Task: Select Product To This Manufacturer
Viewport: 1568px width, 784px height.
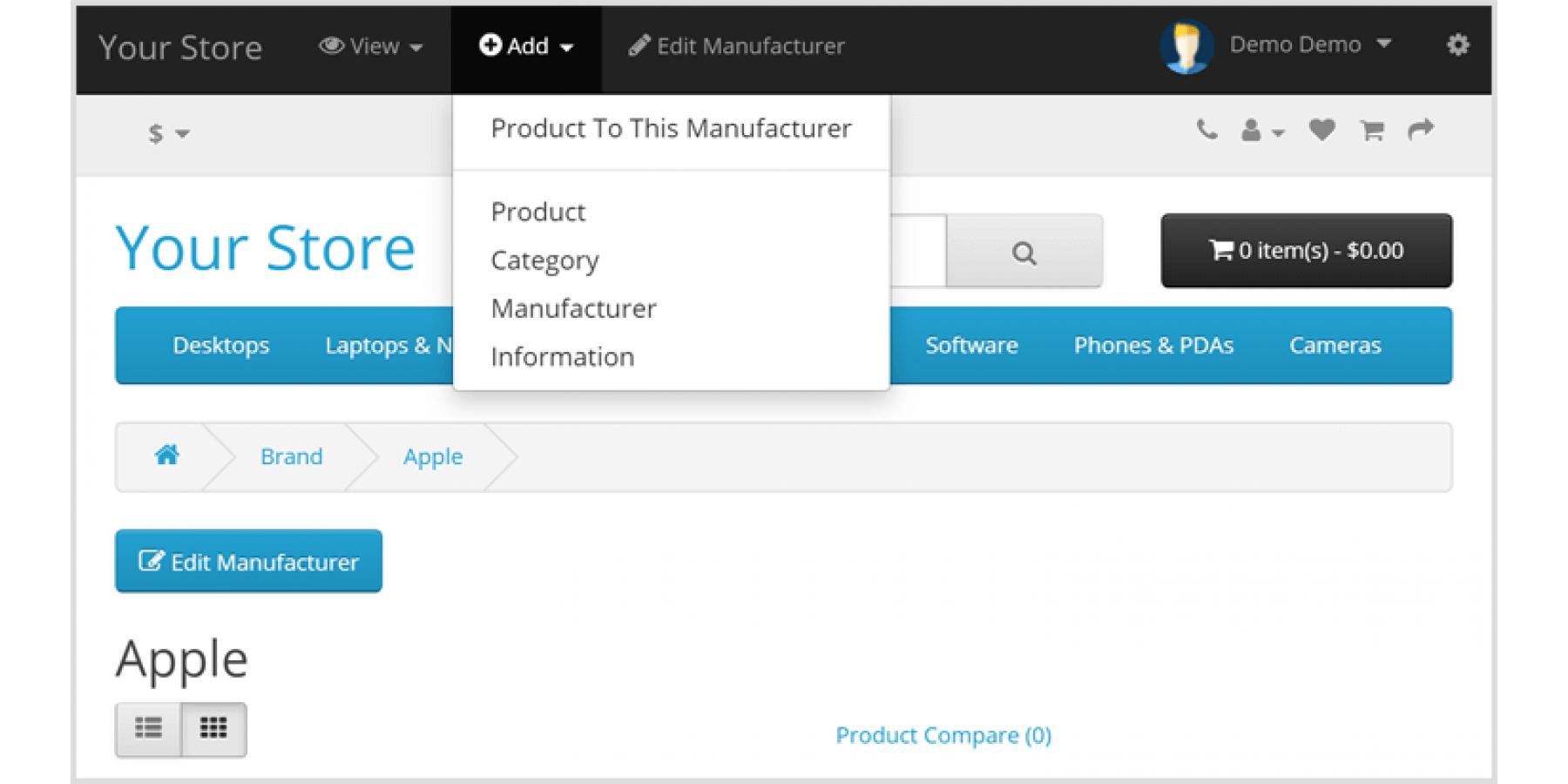Action: [x=671, y=129]
